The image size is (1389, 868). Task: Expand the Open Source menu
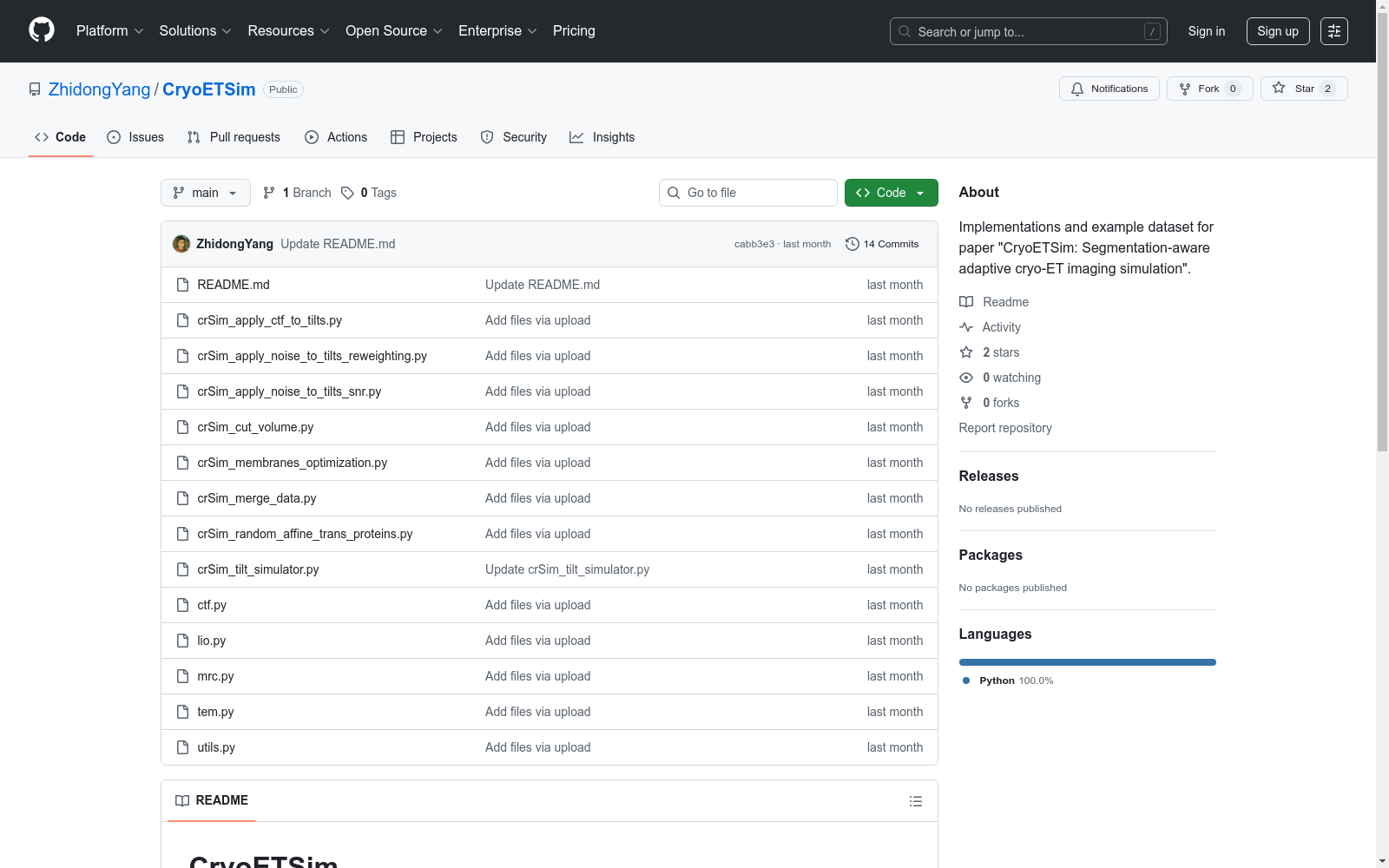(394, 31)
